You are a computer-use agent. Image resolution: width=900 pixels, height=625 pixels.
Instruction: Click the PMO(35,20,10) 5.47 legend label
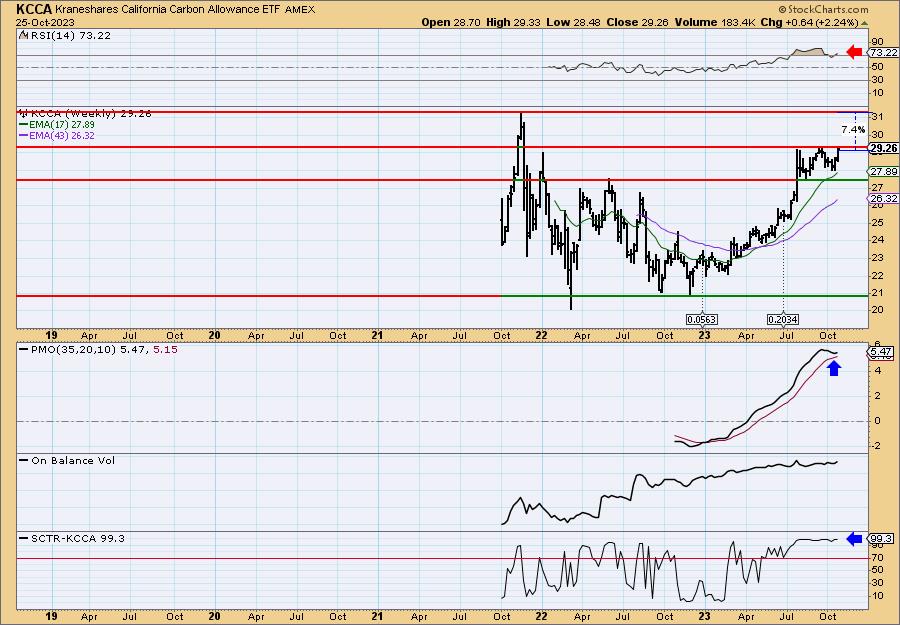84,349
